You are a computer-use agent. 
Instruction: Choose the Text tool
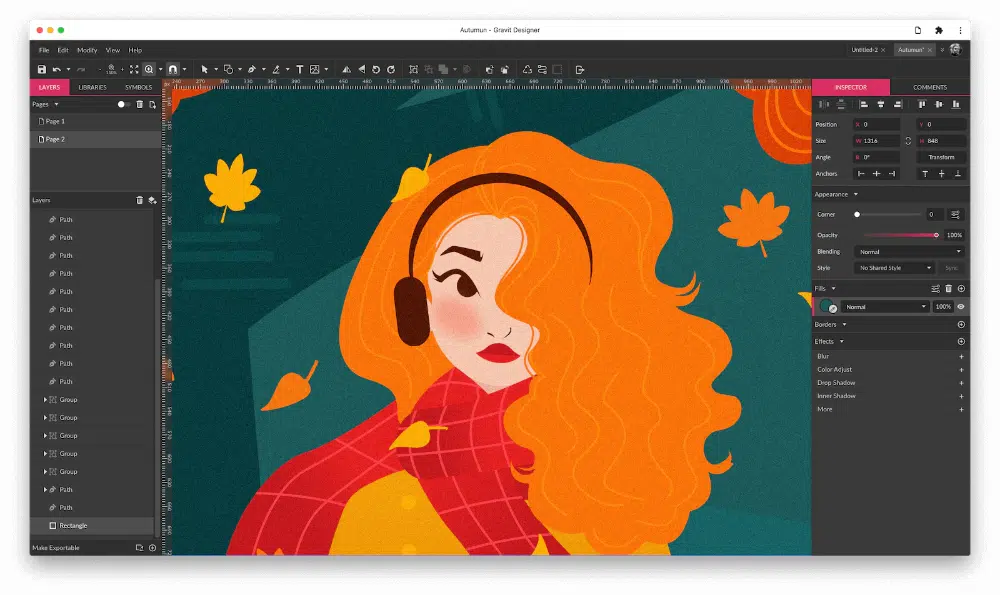click(299, 69)
